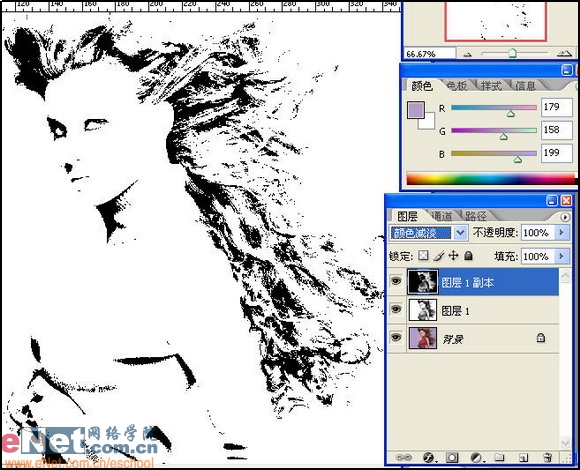Close the layers panel
580x470 pixels.
[x=566, y=200]
